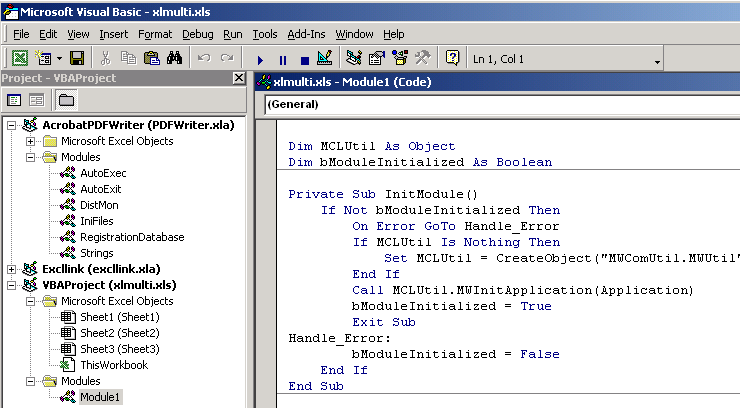Select Module1 in project tree
Screen dimensions: 740x410
click(x=100, y=397)
